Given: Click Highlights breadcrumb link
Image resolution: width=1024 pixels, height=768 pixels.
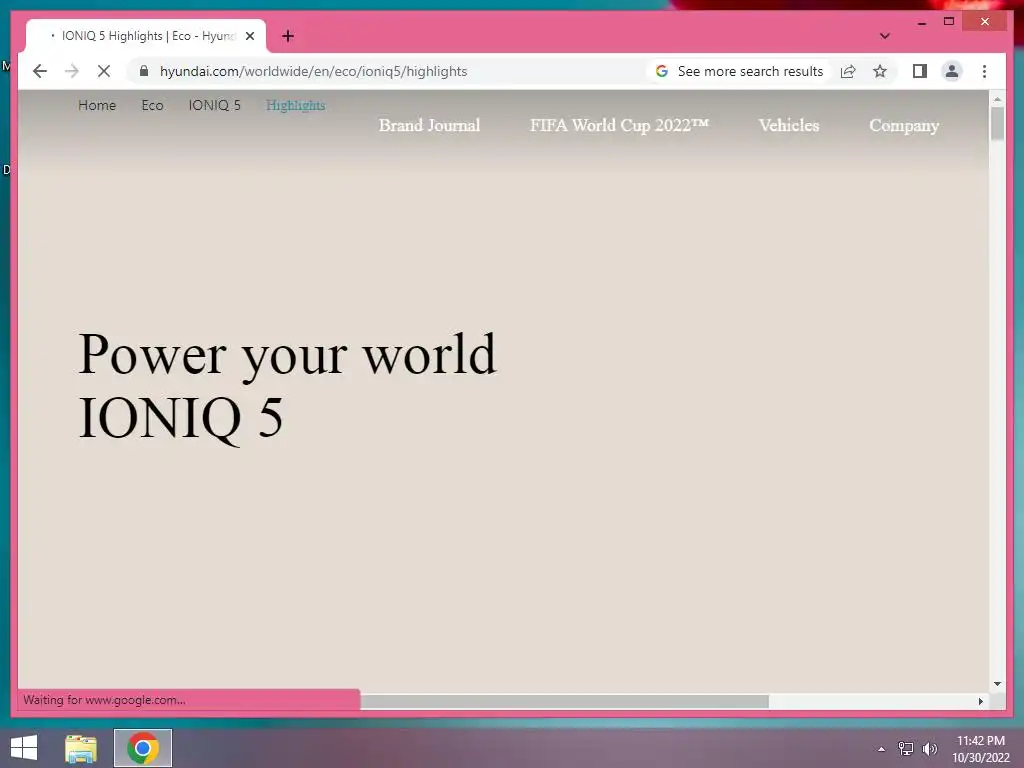Looking at the screenshot, I should click(x=295, y=105).
